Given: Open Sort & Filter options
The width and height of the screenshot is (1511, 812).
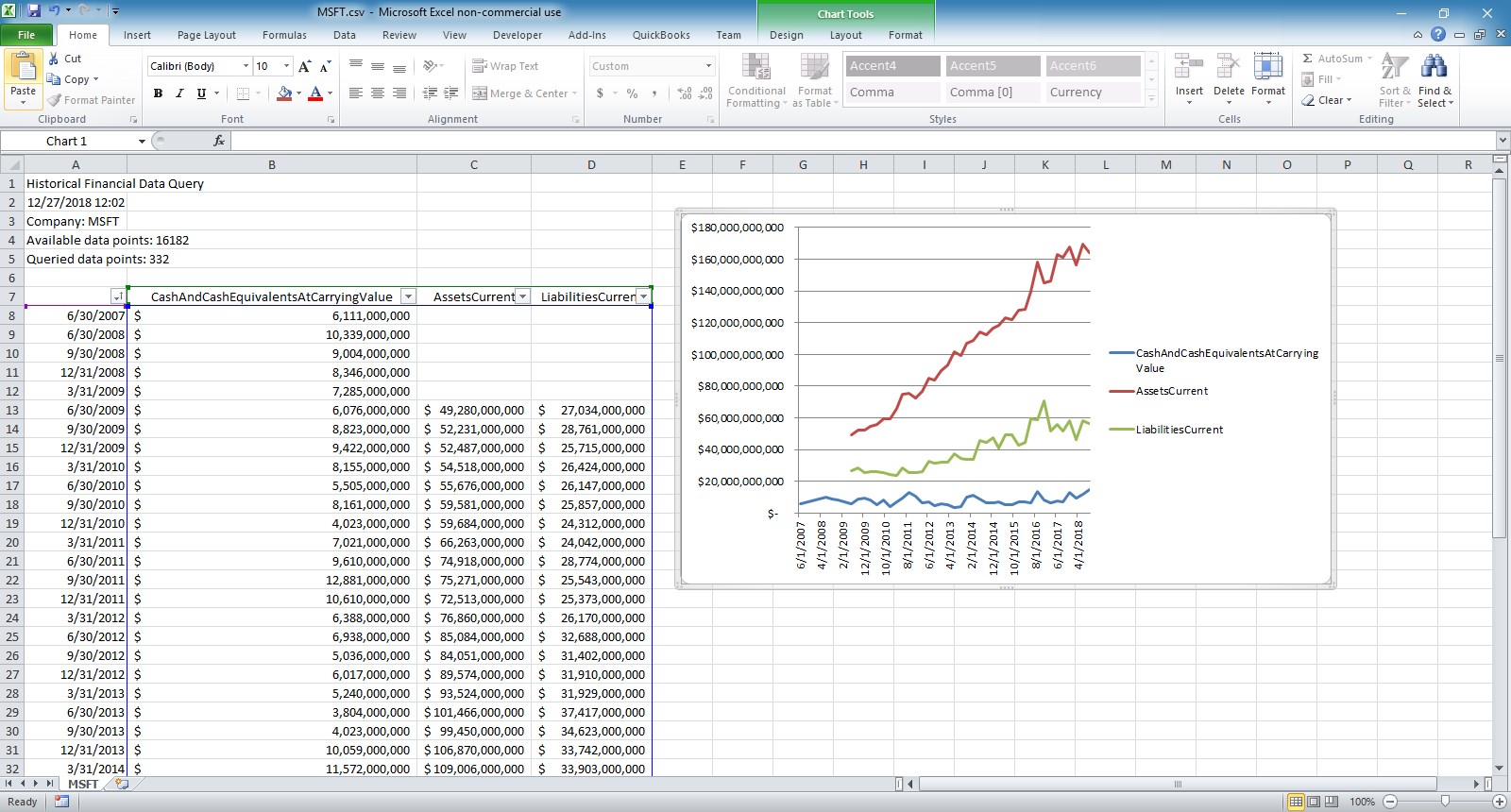Looking at the screenshot, I should (x=1395, y=80).
